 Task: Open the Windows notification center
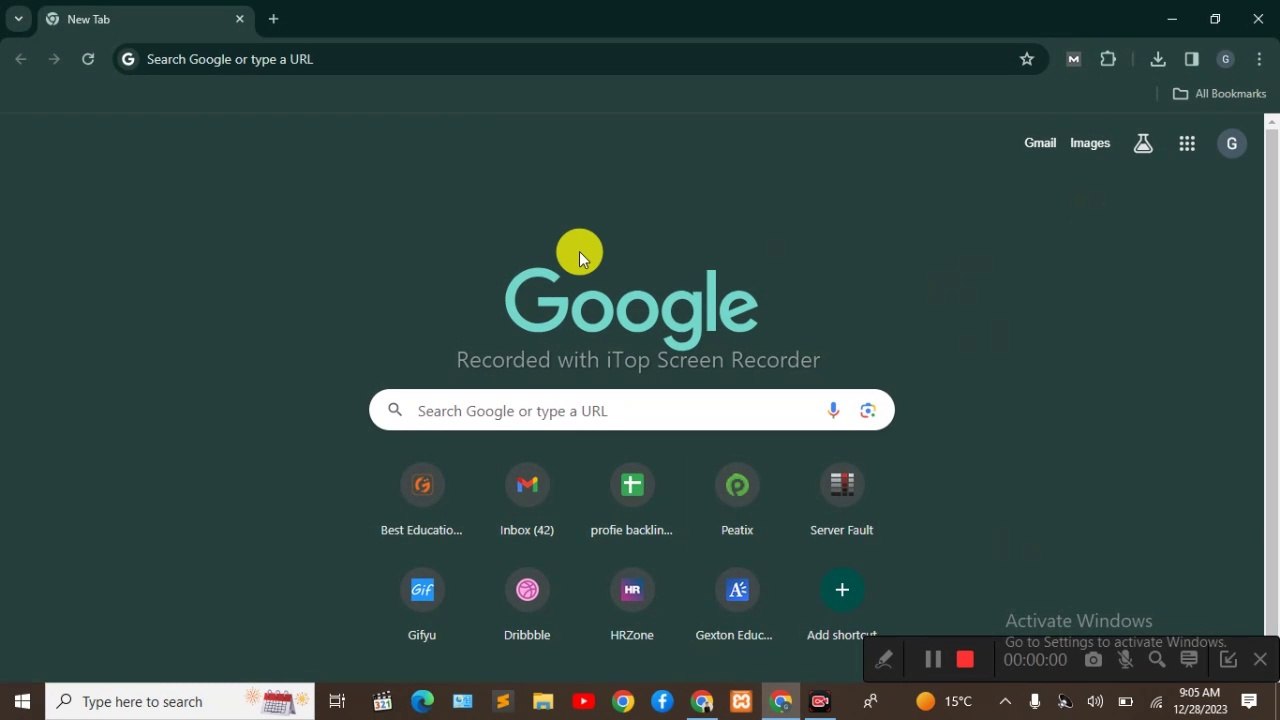click(1249, 701)
